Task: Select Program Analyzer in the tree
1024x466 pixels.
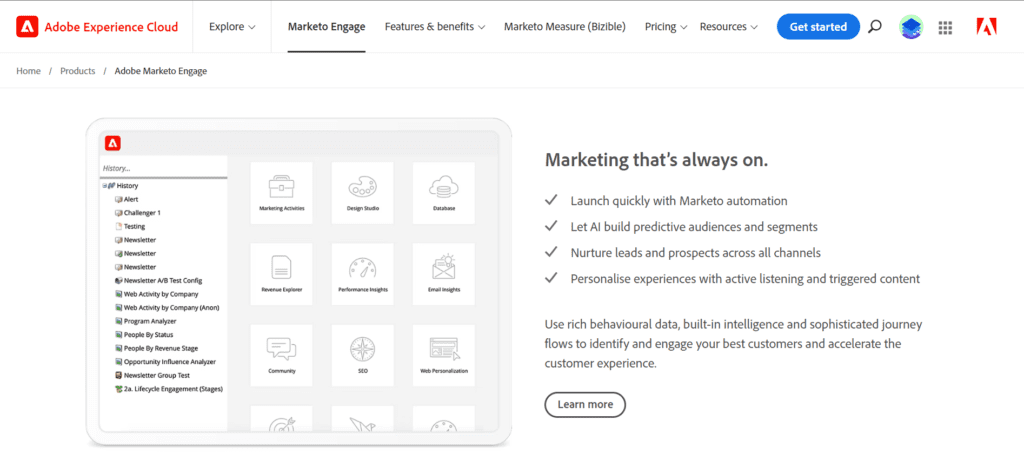Action: (x=146, y=321)
